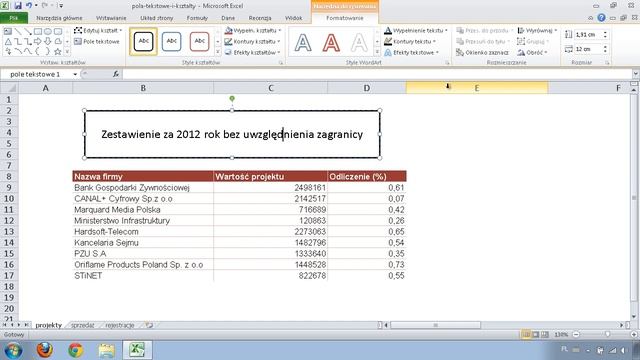Select the down arrow shape
This screenshot has height=360, width=640.
(48, 42)
